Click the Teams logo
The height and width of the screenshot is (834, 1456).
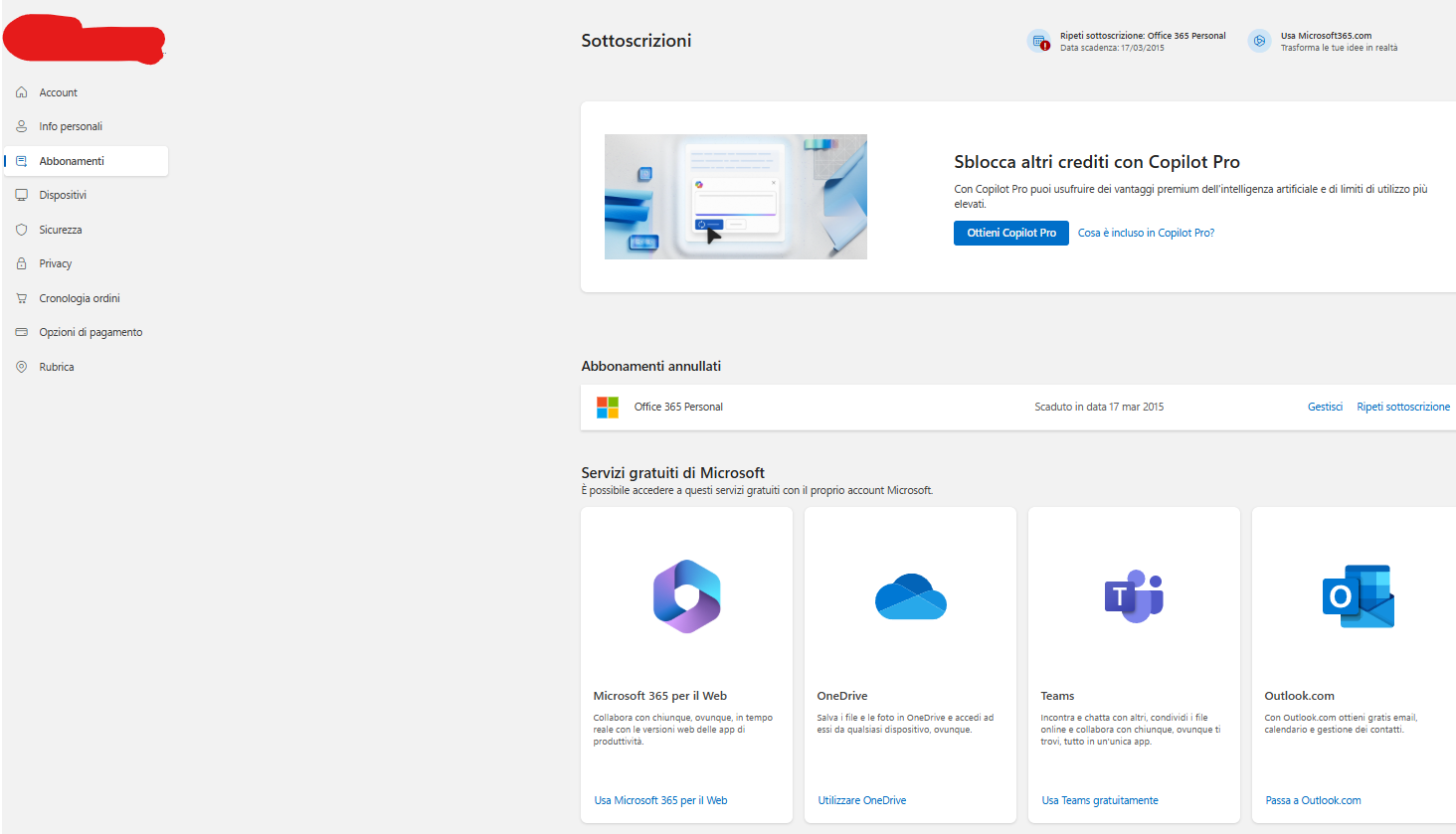1134,596
